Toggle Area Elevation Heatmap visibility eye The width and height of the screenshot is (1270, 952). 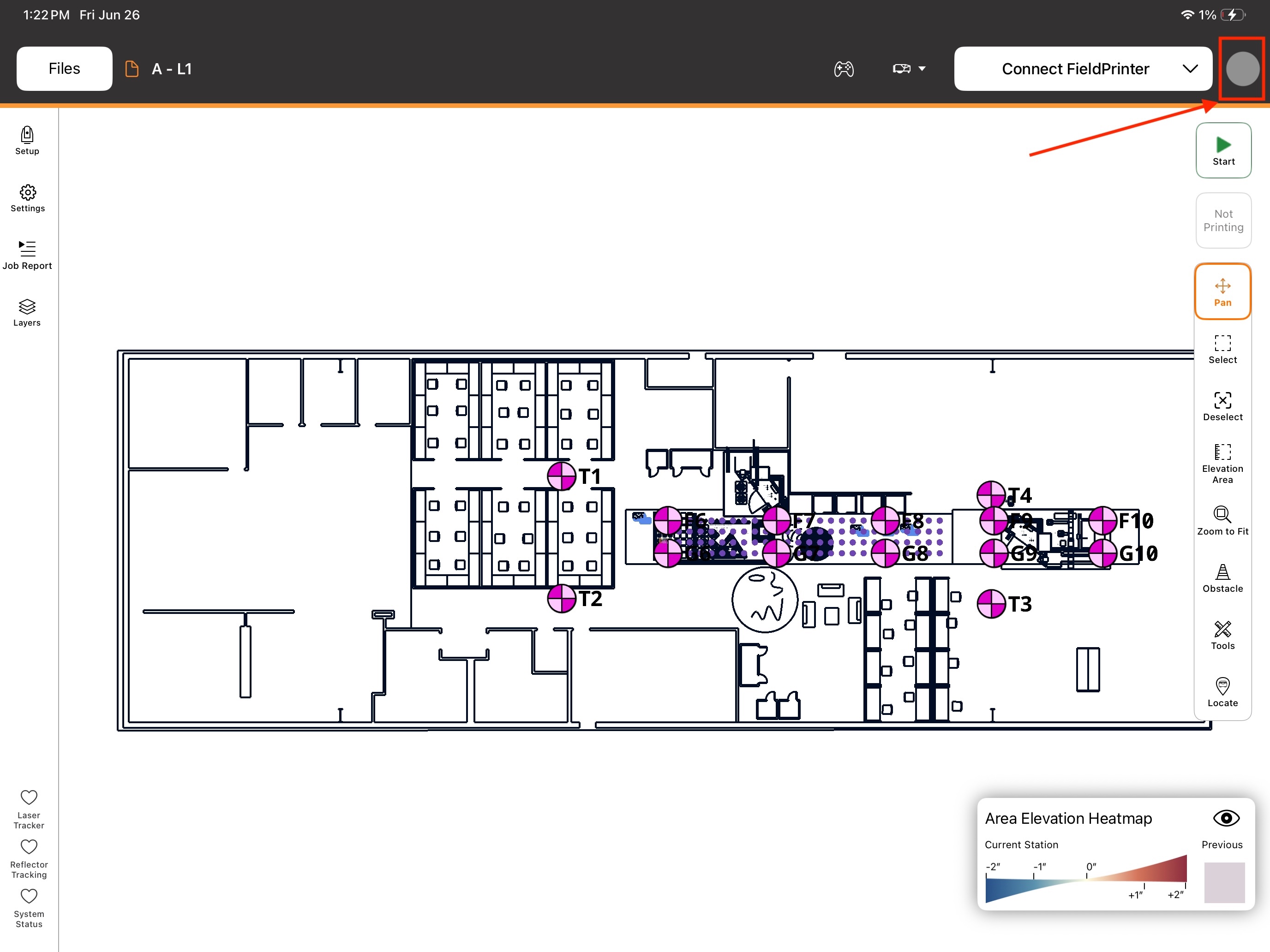(x=1226, y=818)
